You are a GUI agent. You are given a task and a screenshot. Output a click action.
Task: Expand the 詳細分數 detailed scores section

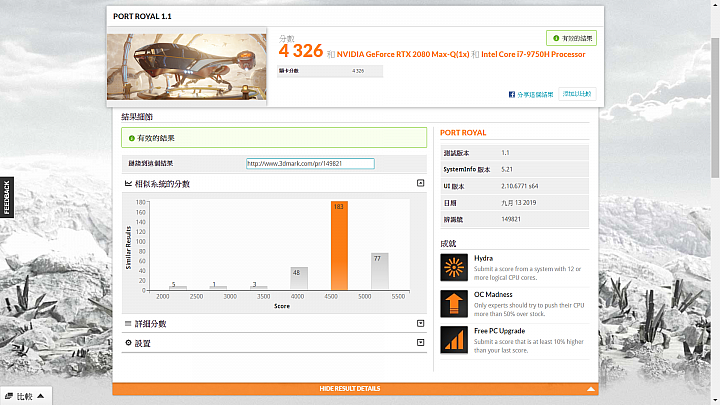click(420, 324)
